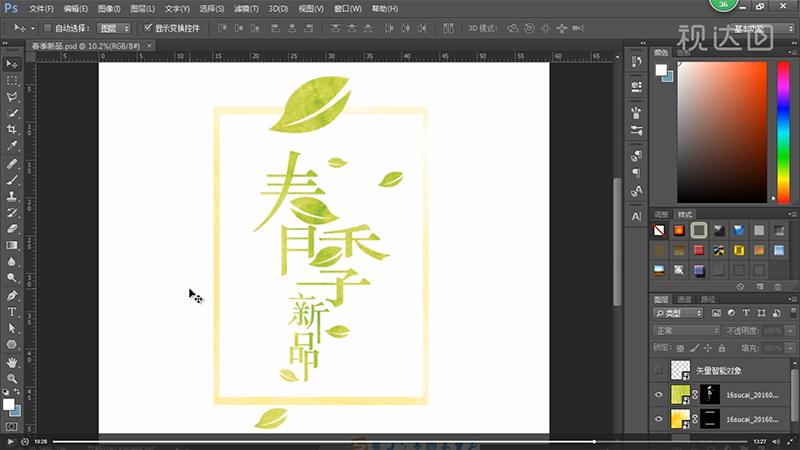The height and width of the screenshot is (450, 800).
Task: Apply the red style swatch
Action: (x=698, y=250)
